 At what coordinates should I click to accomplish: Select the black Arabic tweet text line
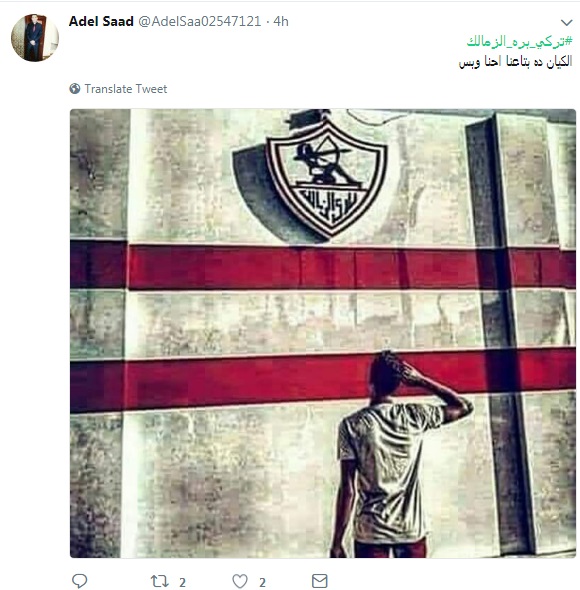(x=515, y=61)
